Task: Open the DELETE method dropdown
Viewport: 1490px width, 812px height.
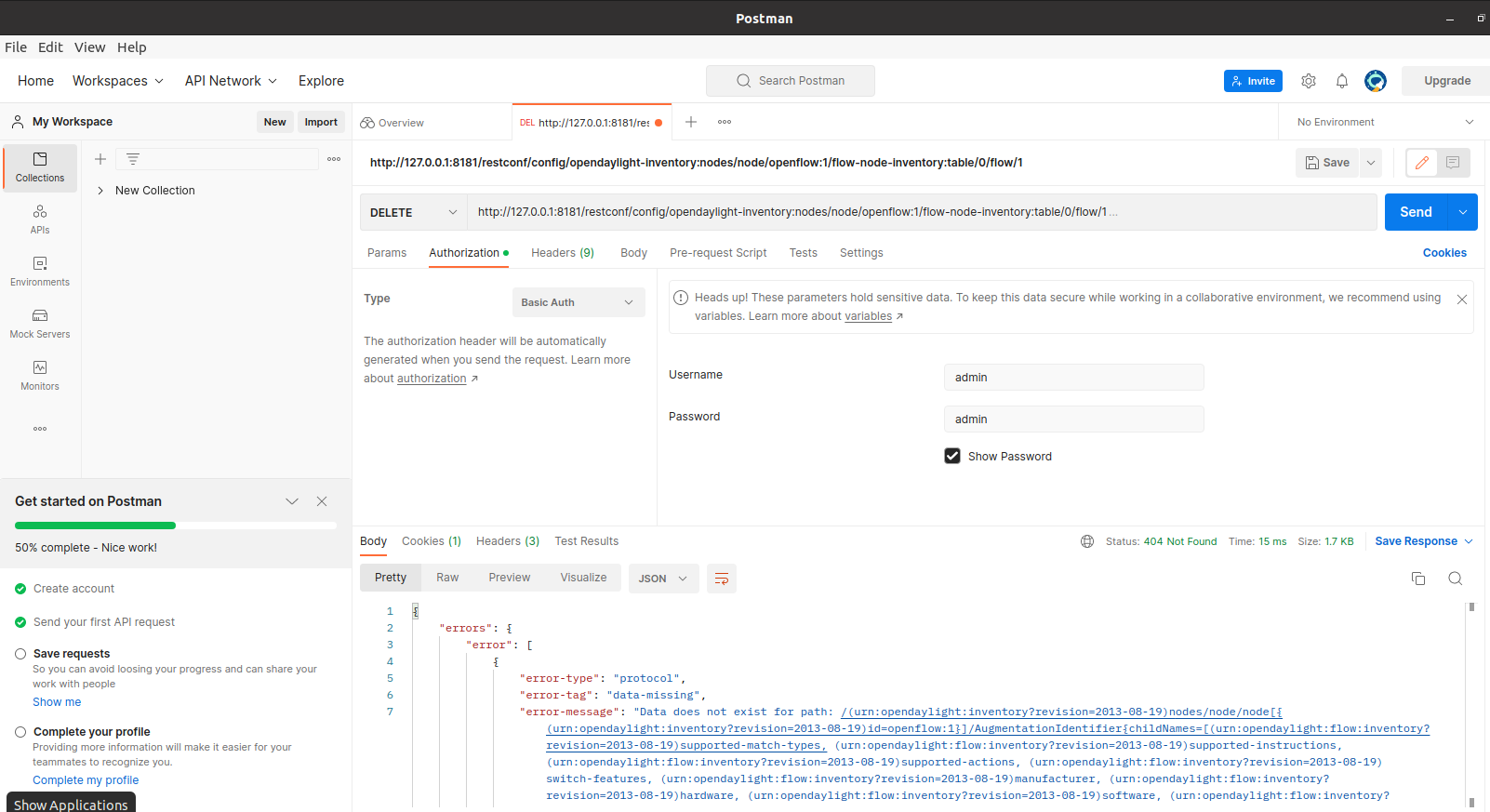Action: pyautogui.click(x=413, y=212)
